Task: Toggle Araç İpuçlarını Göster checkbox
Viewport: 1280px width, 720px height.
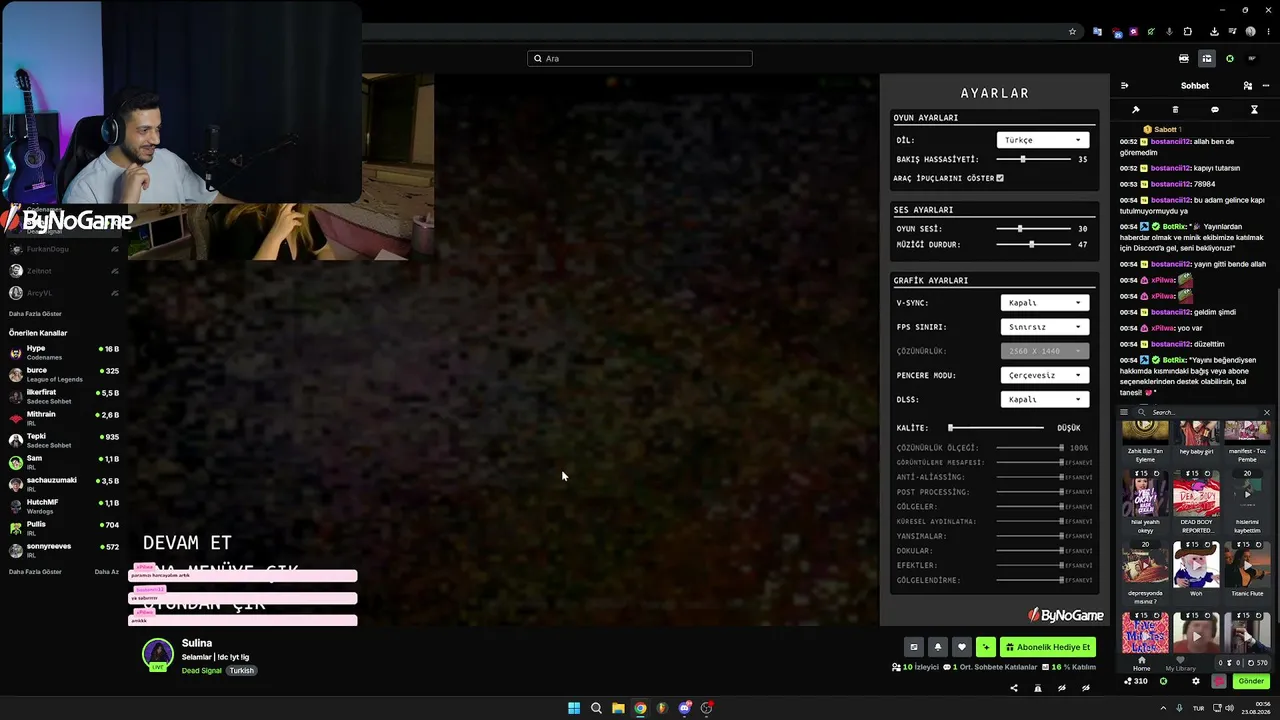Action: coord(1000,178)
